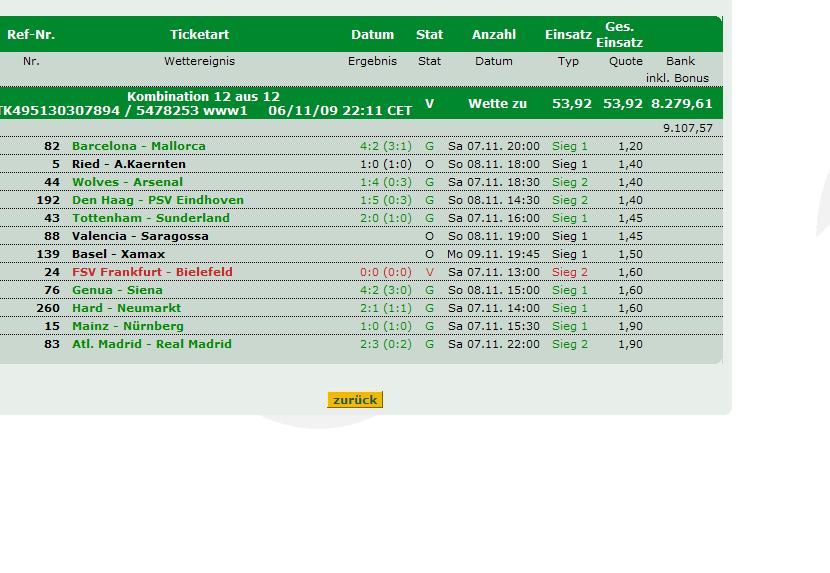
Task: Click the Ges. Einsatz column header
Action: [619, 34]
